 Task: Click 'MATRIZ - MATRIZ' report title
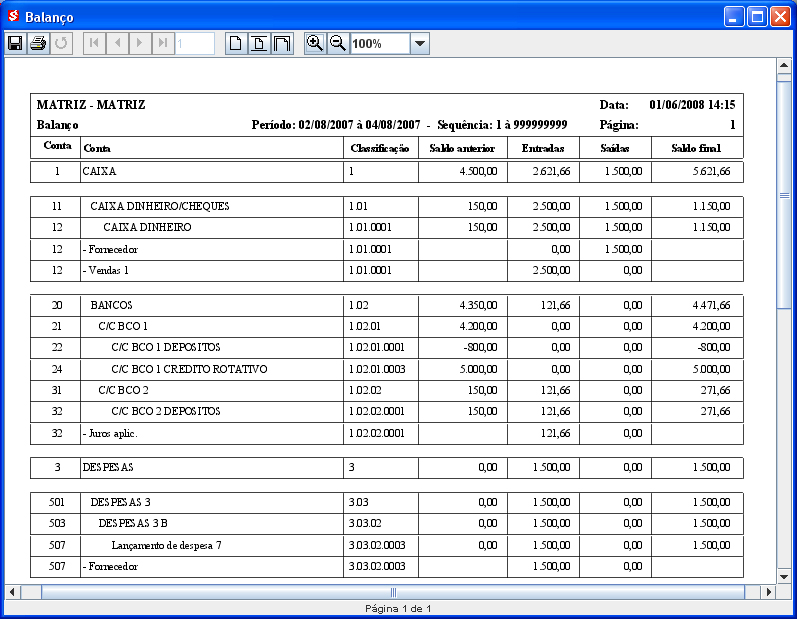91,105
